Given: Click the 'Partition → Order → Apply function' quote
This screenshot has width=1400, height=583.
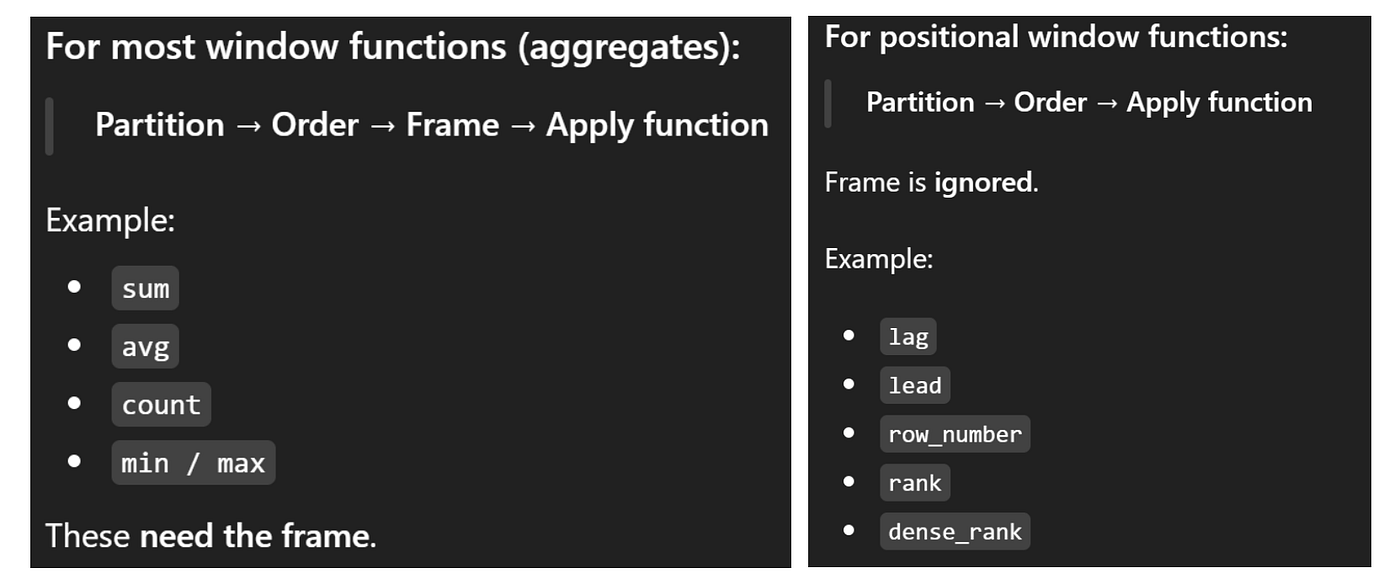Looking at the screenshot, I should click(x=1089, y=102).
